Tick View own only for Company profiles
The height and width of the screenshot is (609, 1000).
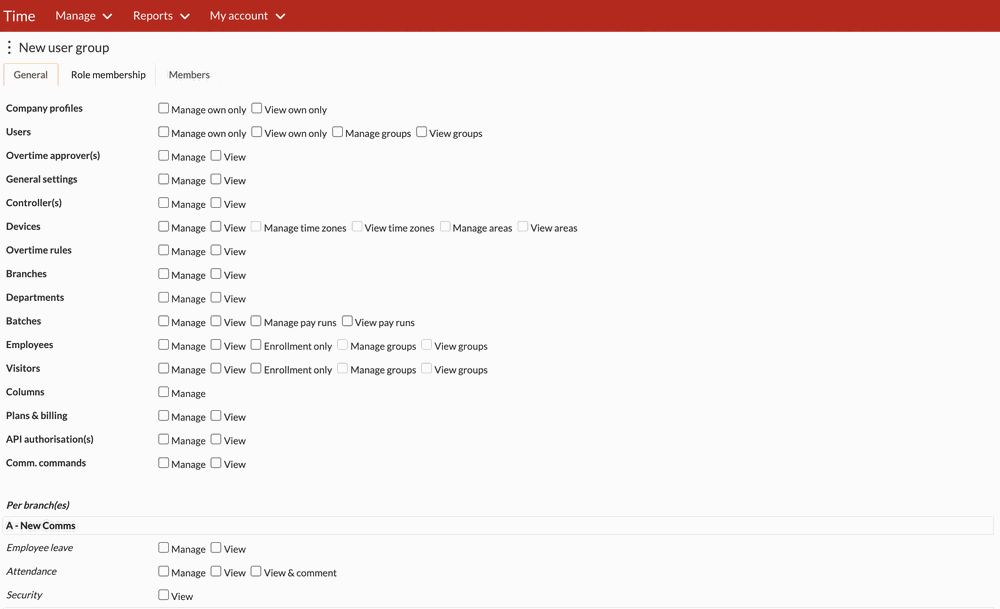point(257,108)
